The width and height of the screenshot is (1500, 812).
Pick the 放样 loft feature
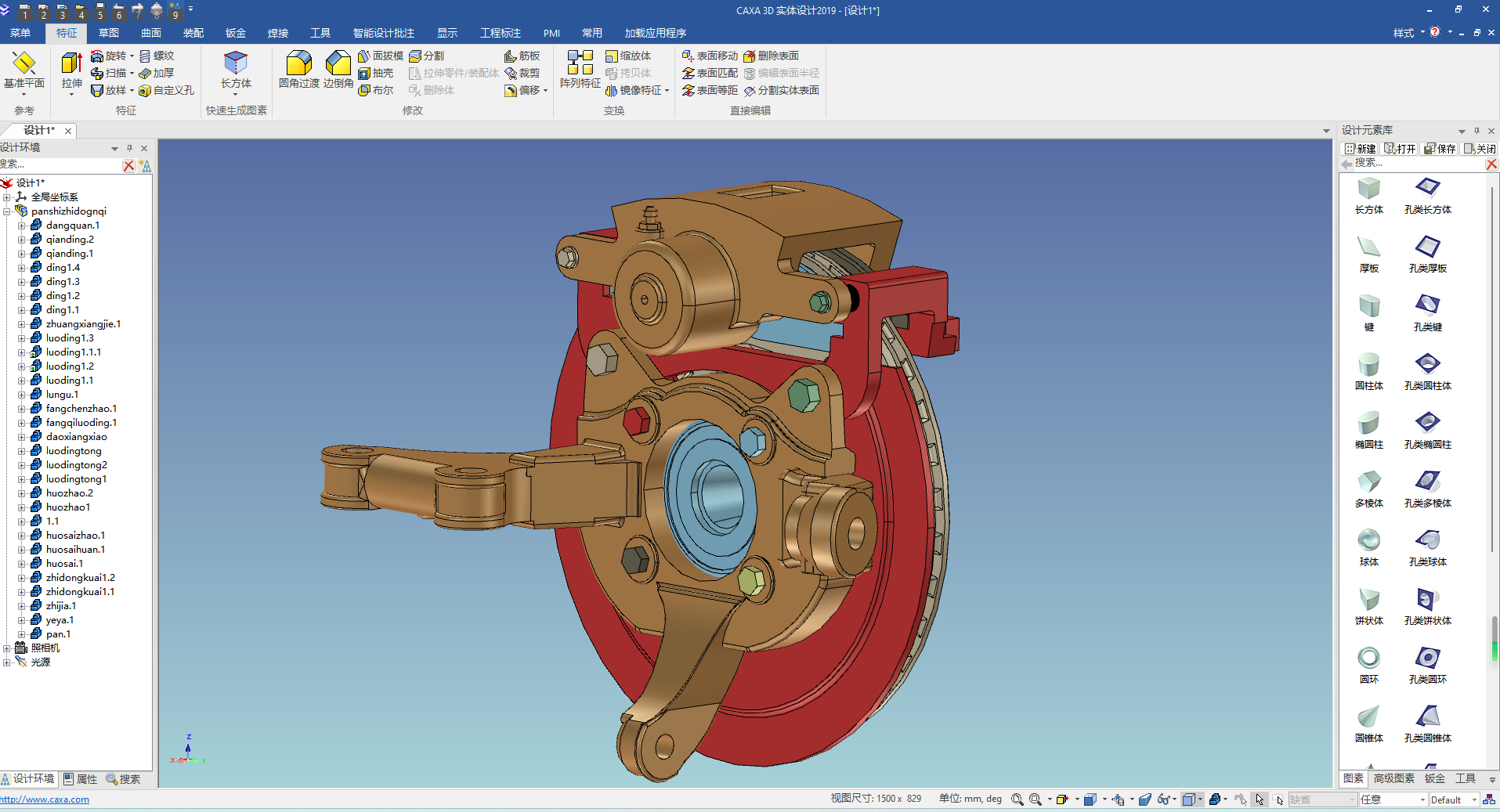point(109,90)
